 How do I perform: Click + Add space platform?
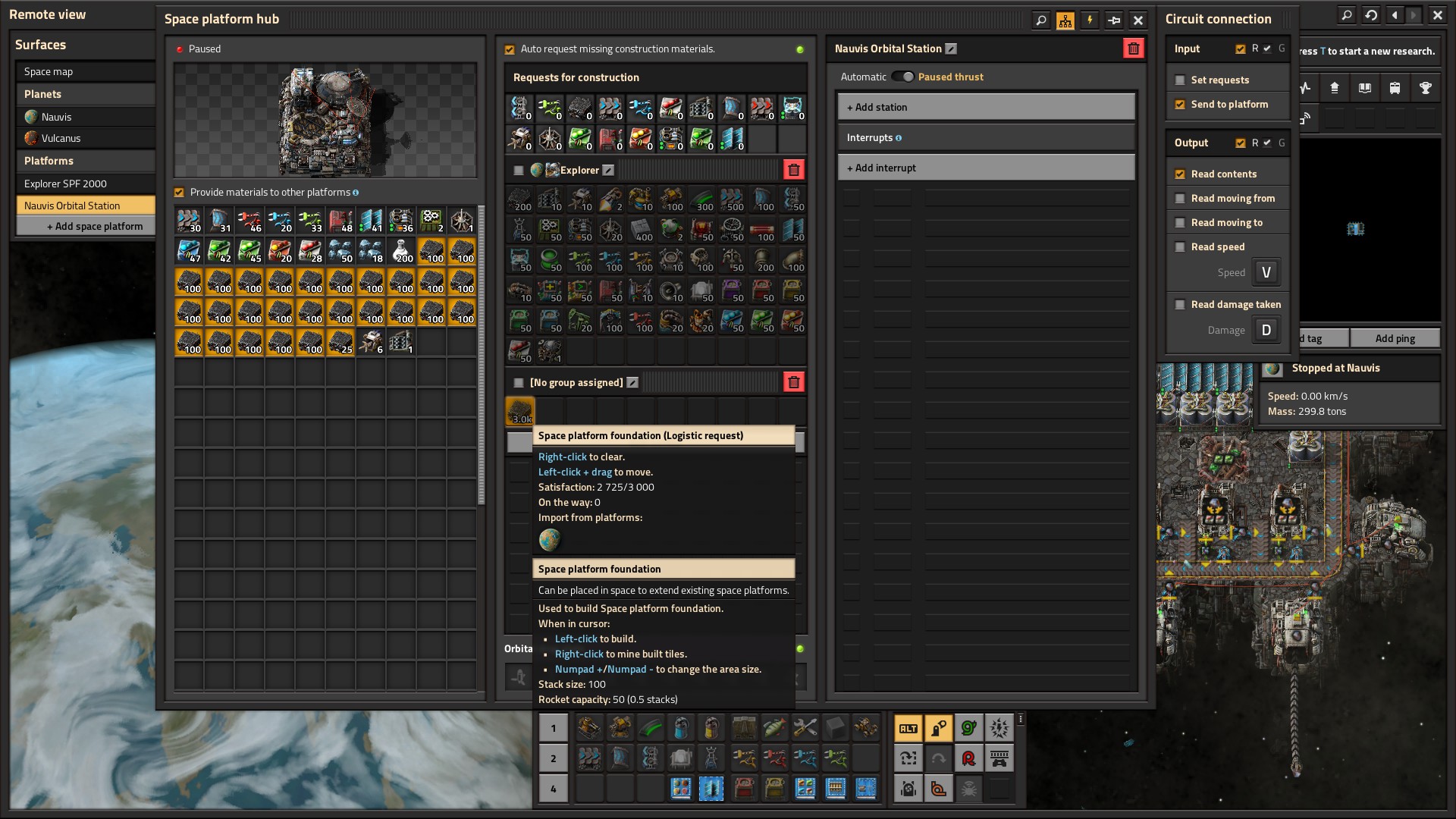86,226
